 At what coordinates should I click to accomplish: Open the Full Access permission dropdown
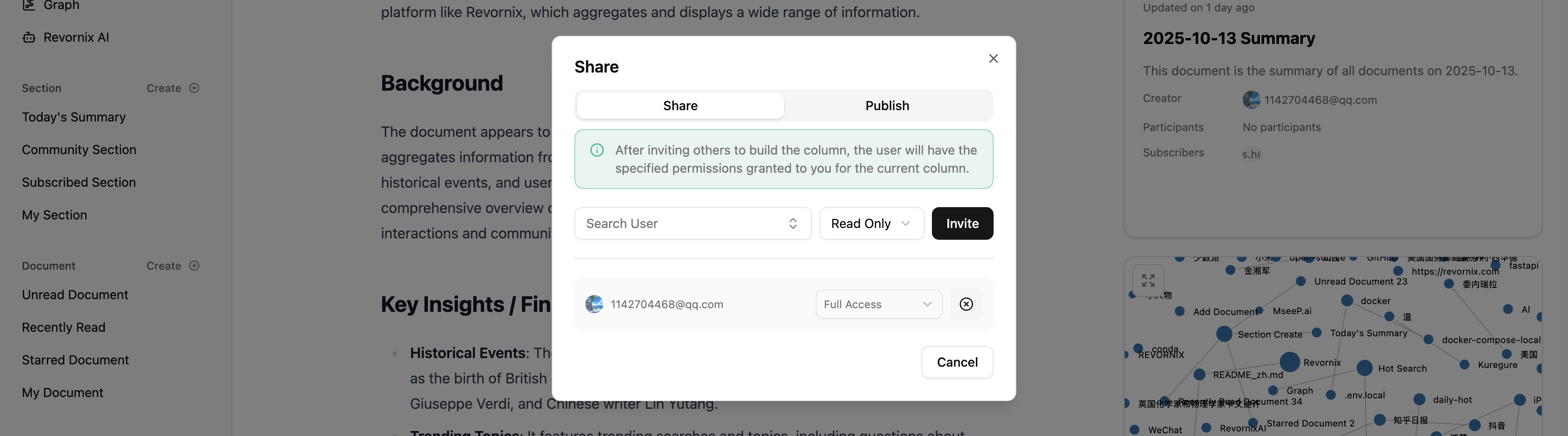point(878,304)
